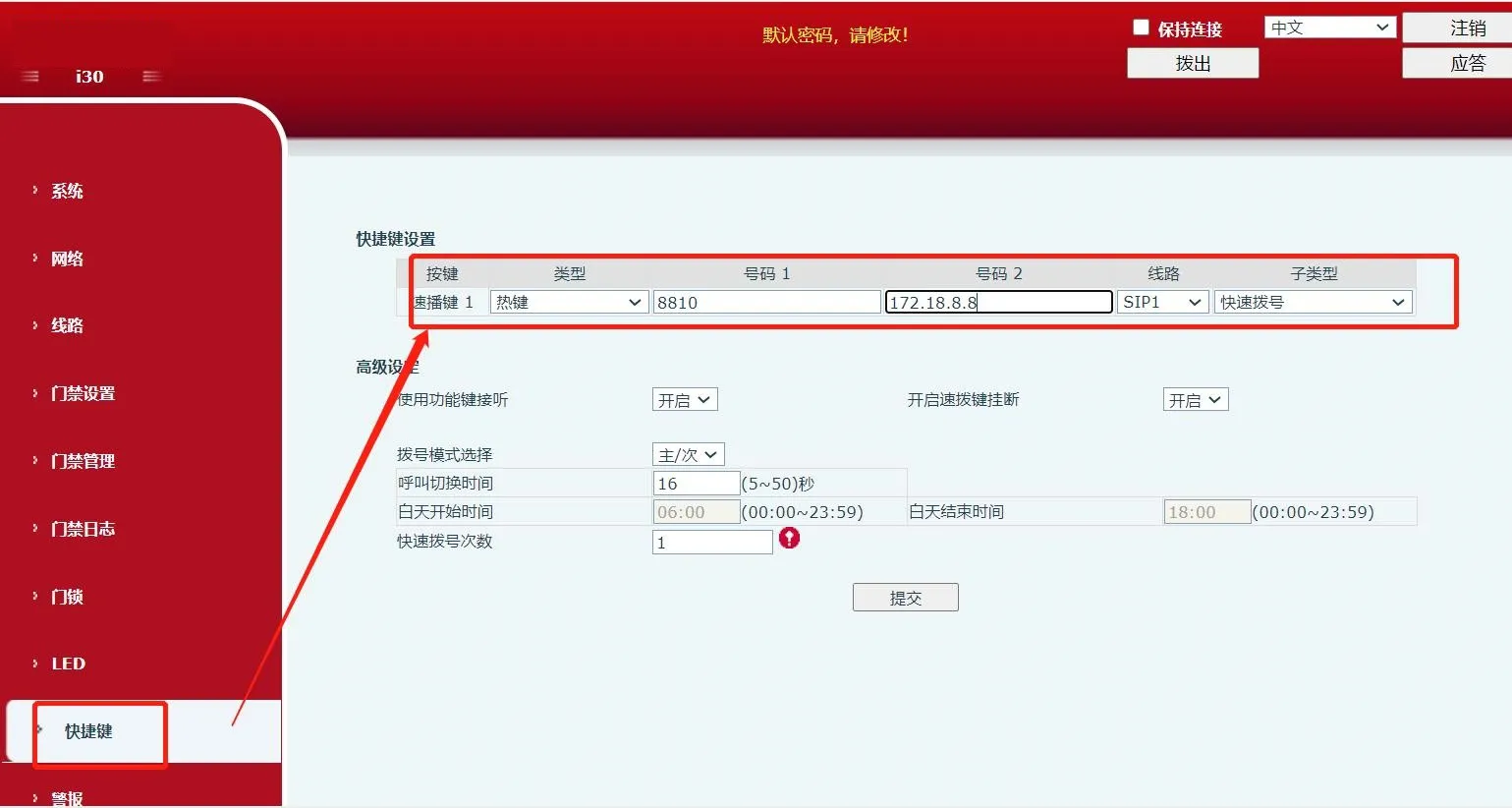Open the 中文 language dropdown
1512x808 pixels.
tap(1329, 28)
